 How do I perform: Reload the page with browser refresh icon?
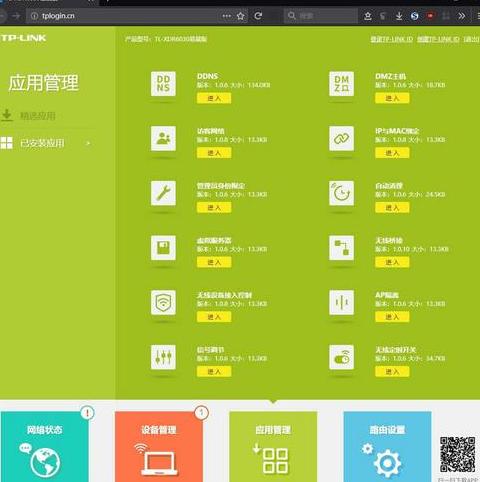click(258, 16)
